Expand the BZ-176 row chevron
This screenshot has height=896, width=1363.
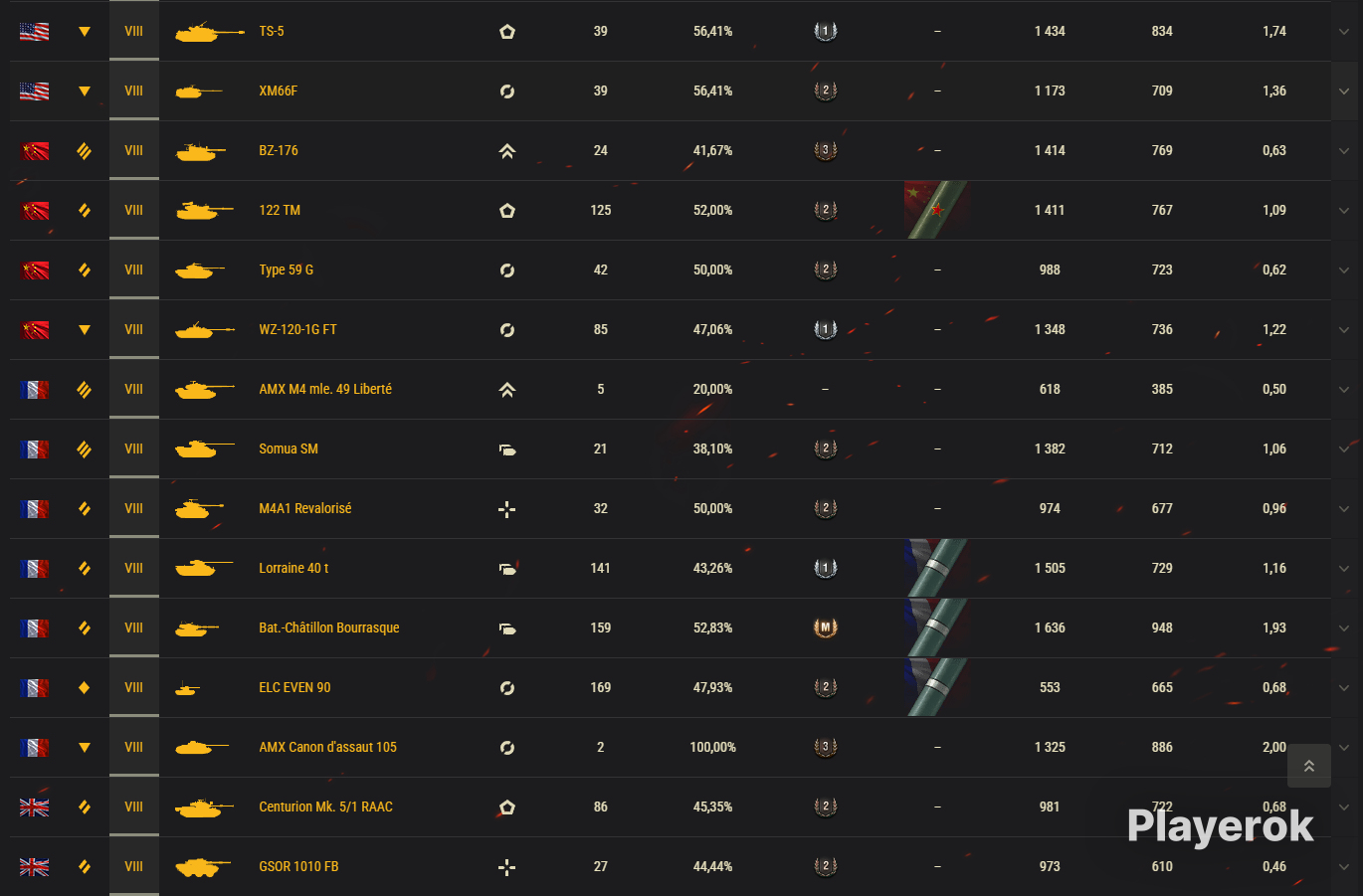[x=1344, y=151]
